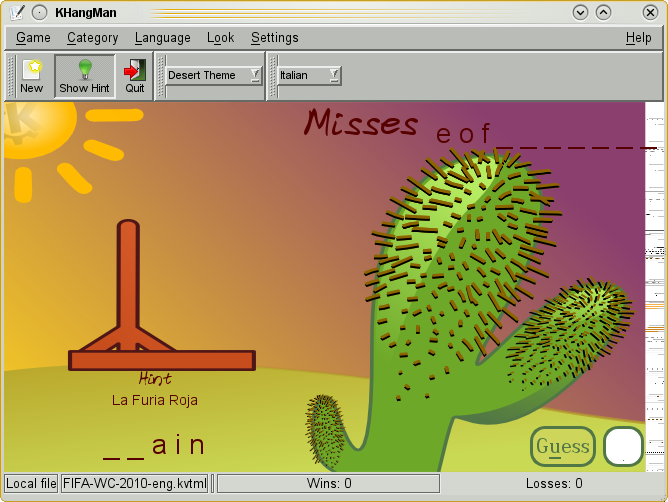
Task: Minimize the KHangMan window
Action: [580, 12]
